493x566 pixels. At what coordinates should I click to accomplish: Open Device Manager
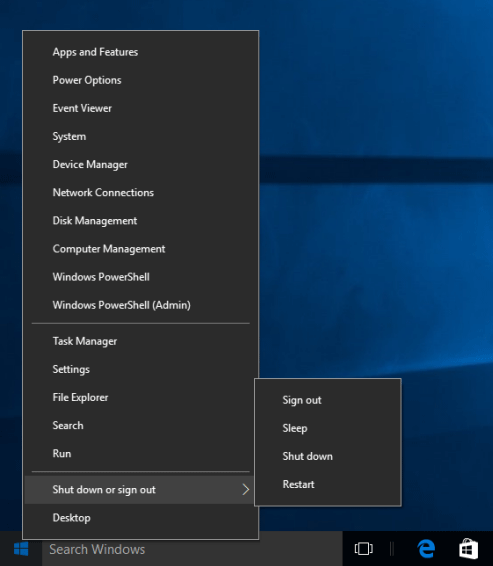click(x=140, y=165)
